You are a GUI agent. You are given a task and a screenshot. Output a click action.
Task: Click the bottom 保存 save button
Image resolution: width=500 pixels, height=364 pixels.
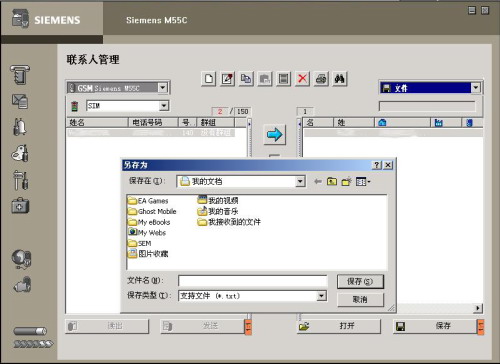[x=435, y=326]
